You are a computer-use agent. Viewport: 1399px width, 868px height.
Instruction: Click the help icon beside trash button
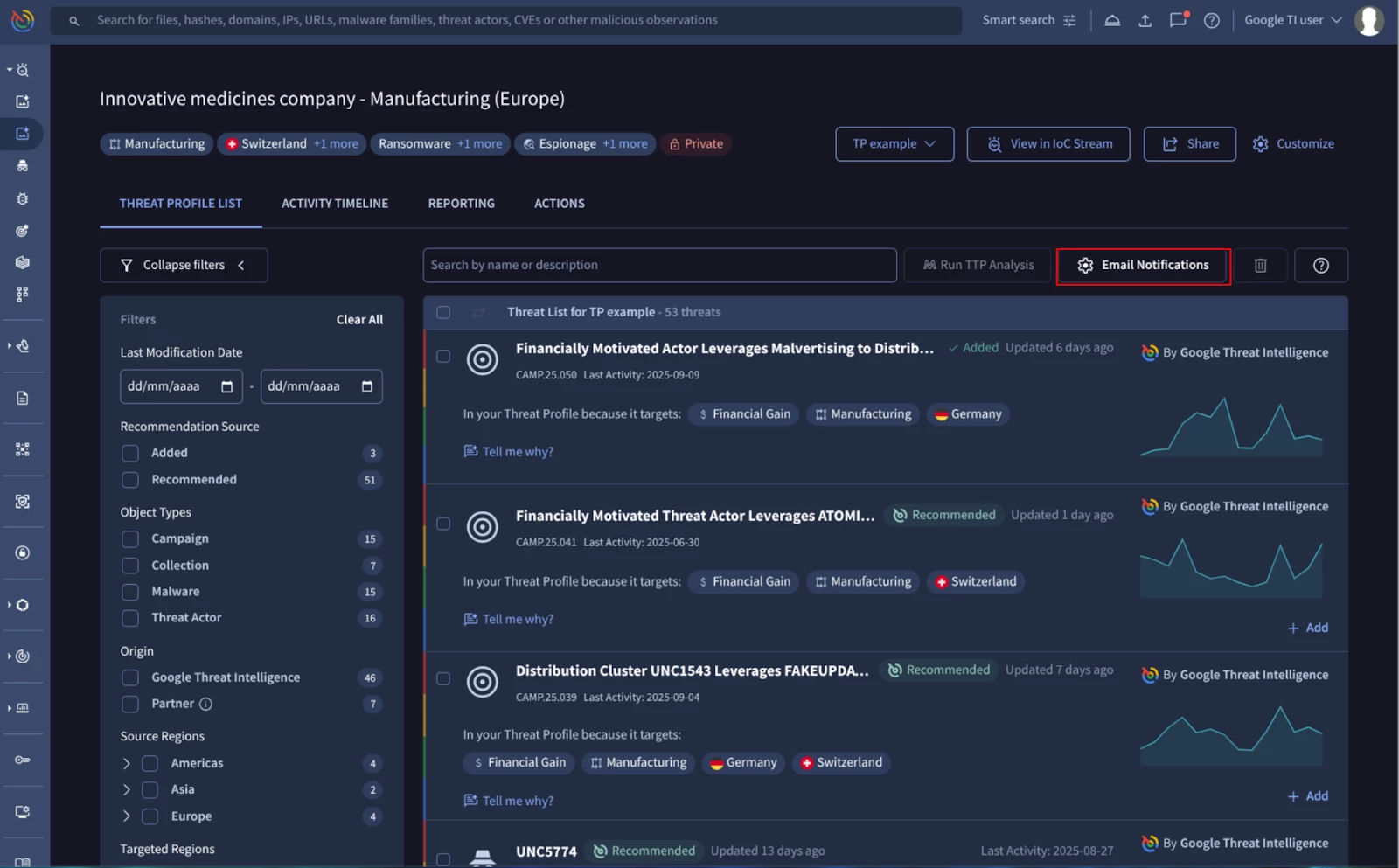tap(1320, 265)
